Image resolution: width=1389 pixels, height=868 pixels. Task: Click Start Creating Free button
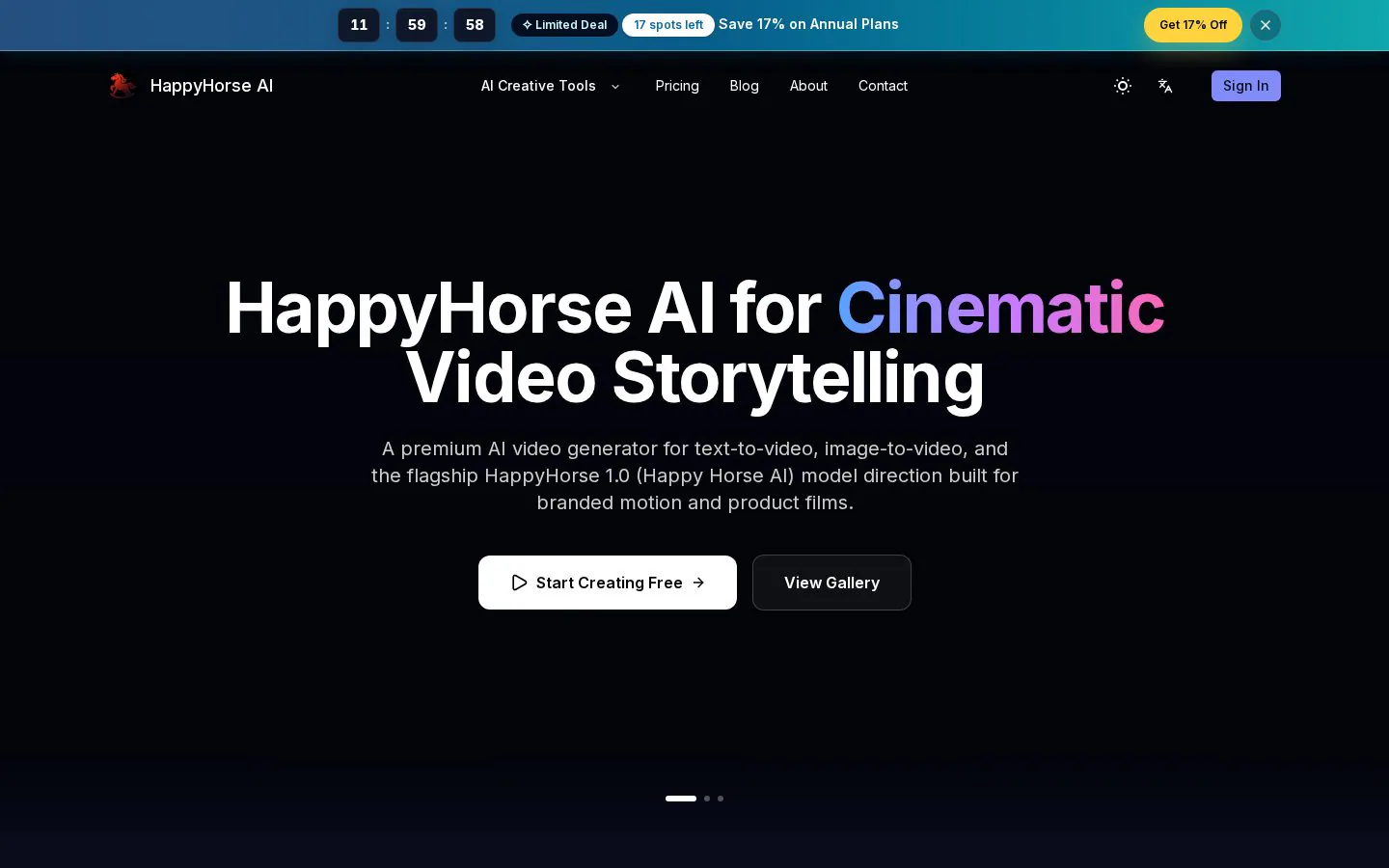click(608, 583)
